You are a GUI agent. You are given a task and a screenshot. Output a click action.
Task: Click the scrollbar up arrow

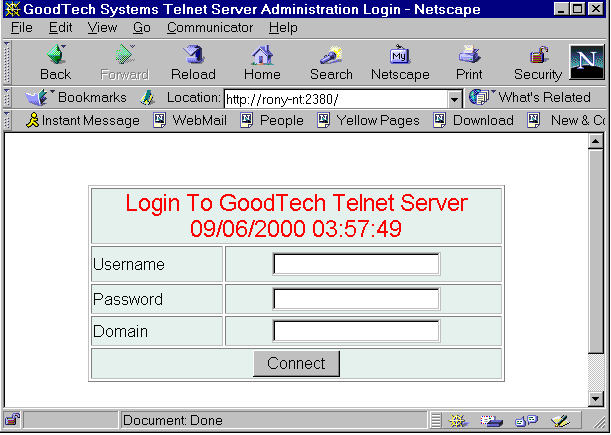[596, 141]
